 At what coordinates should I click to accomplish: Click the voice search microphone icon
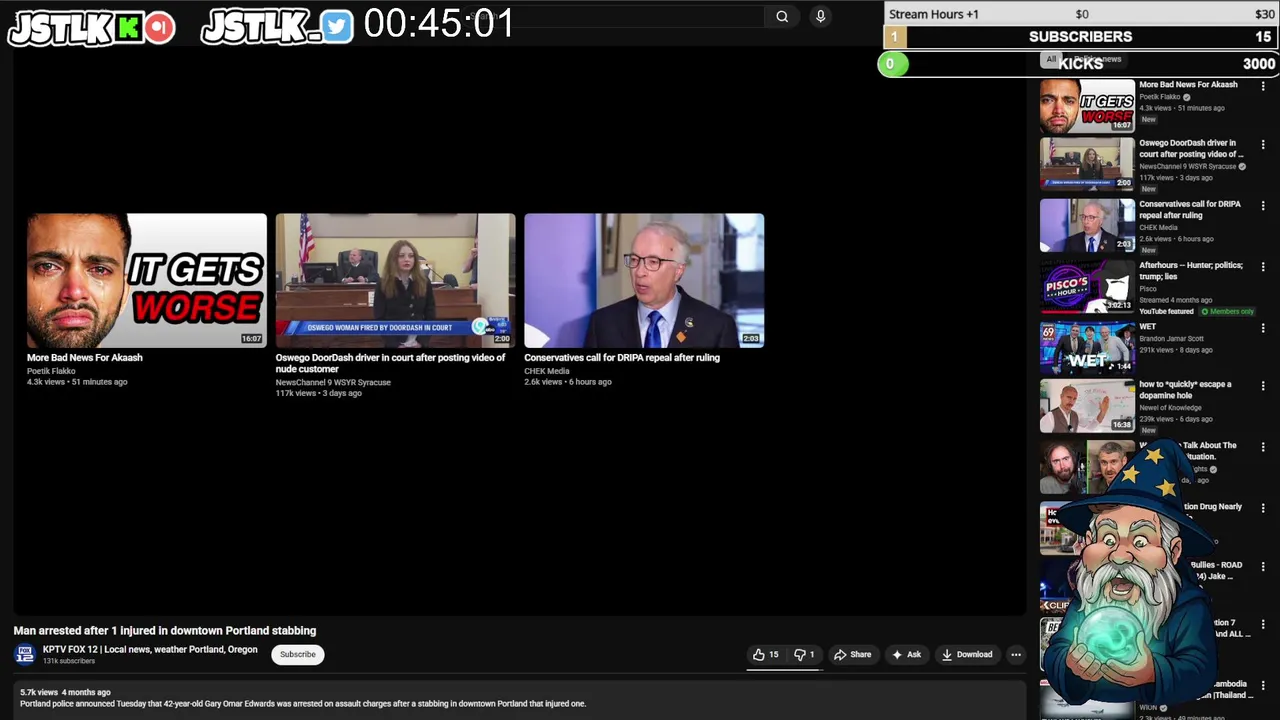820,16
